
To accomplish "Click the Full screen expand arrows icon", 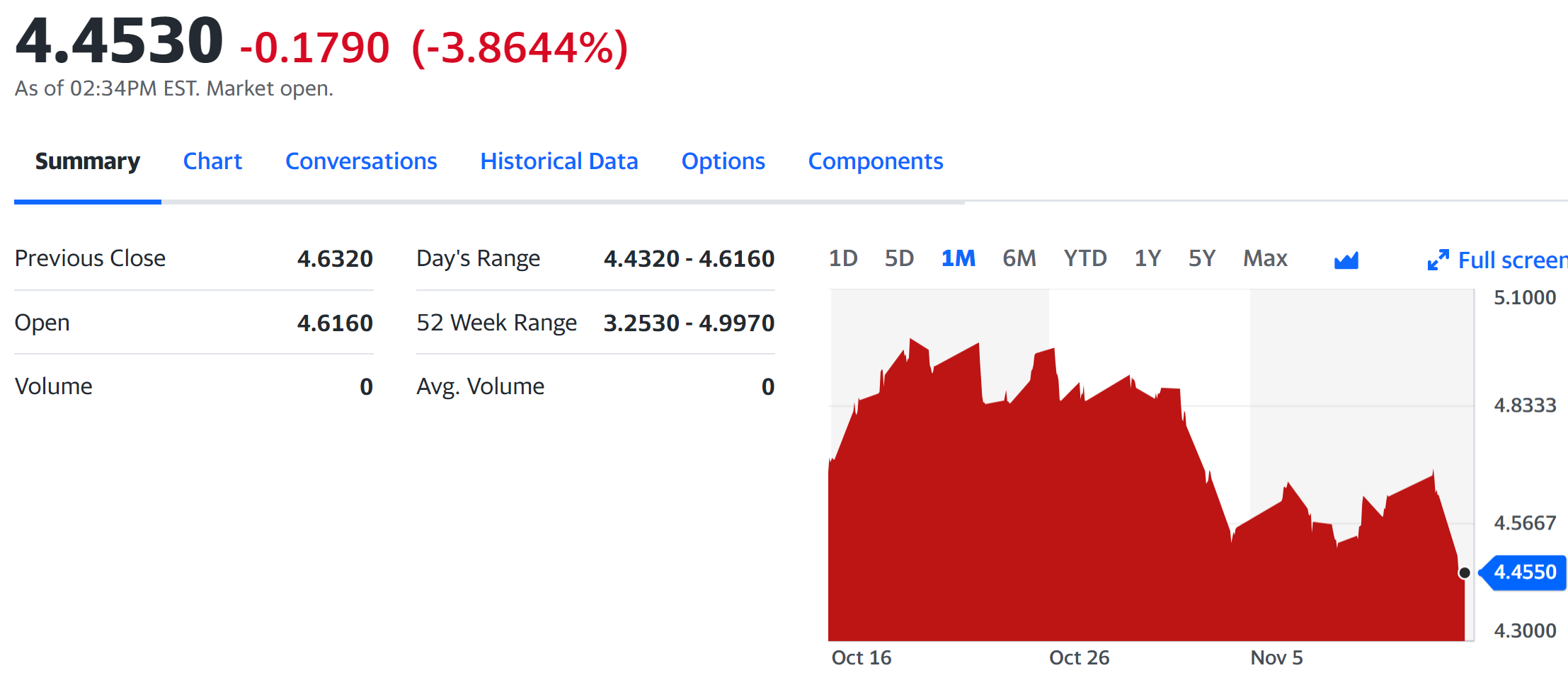I will pyautogui.click(x=1438, y=260).
